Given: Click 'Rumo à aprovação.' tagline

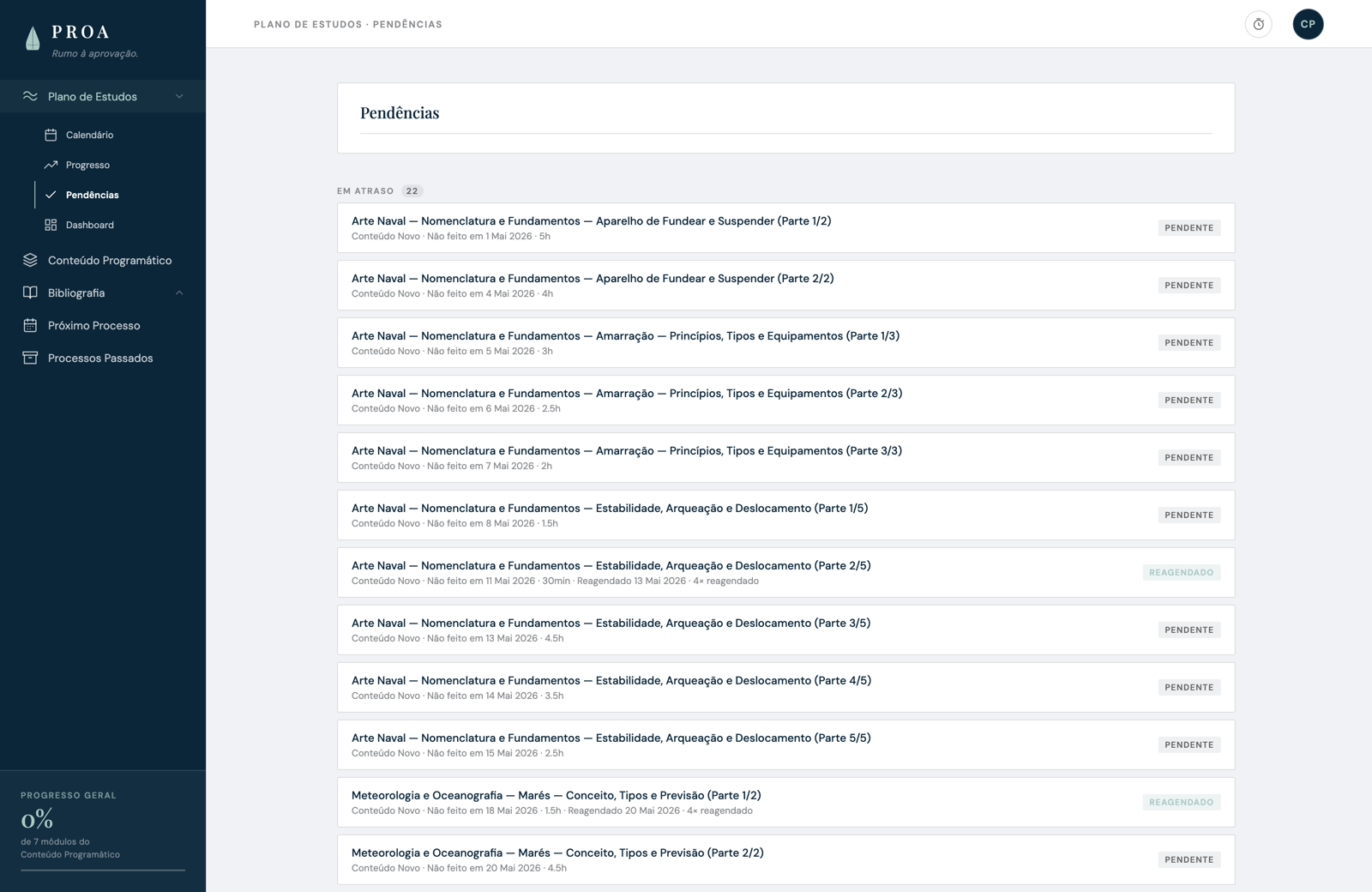Looking at the screenshot, I should (x=95, y=54).
